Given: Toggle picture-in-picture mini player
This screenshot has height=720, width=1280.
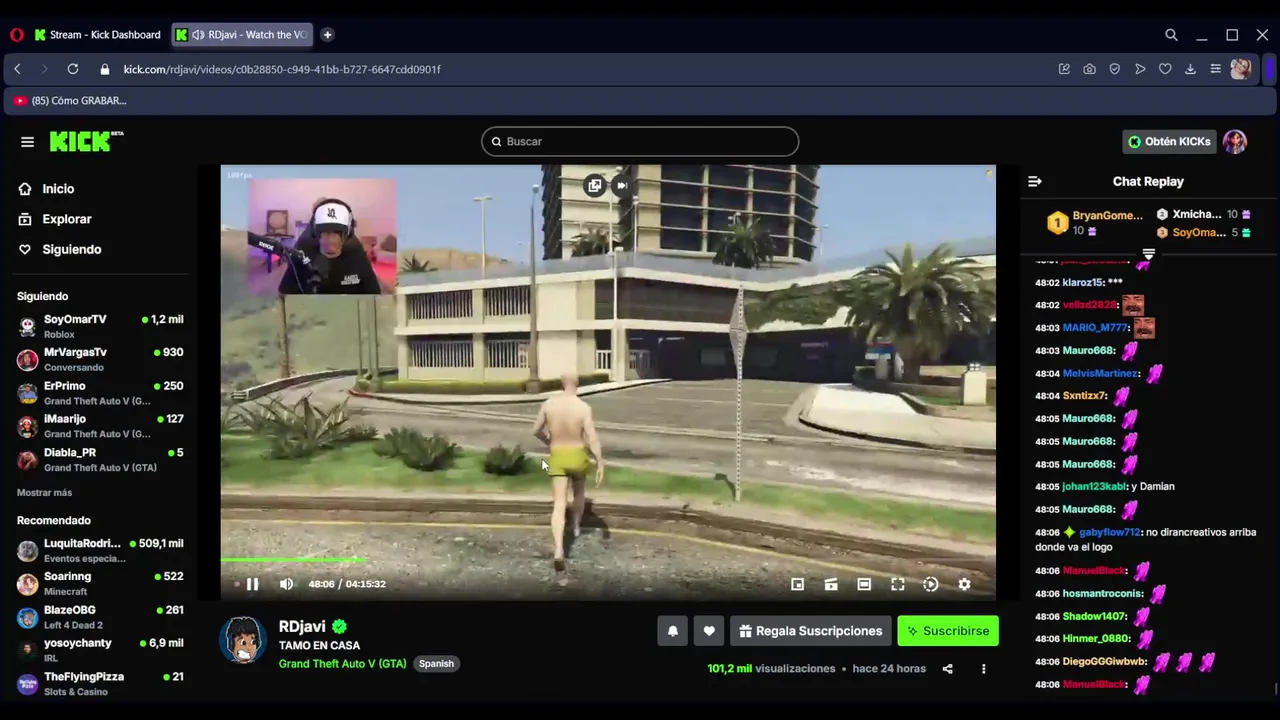Looking at the screenshot, I should [797, 584].
